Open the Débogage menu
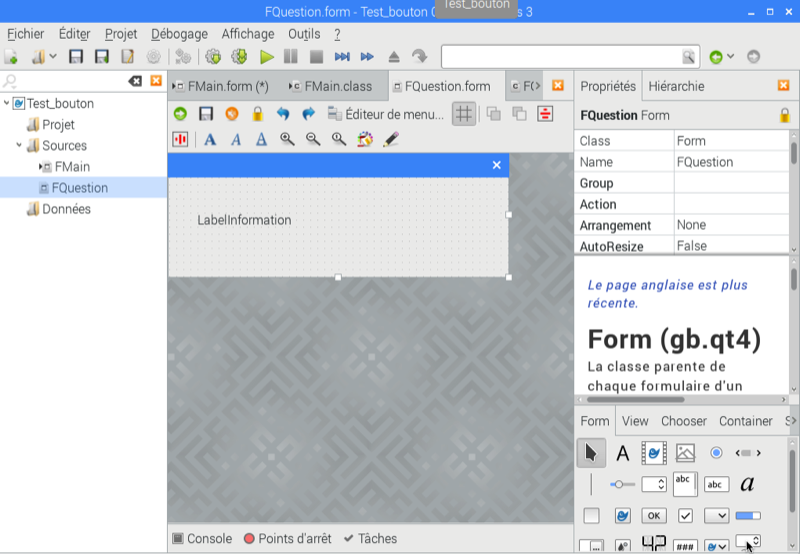 point(179,34)
